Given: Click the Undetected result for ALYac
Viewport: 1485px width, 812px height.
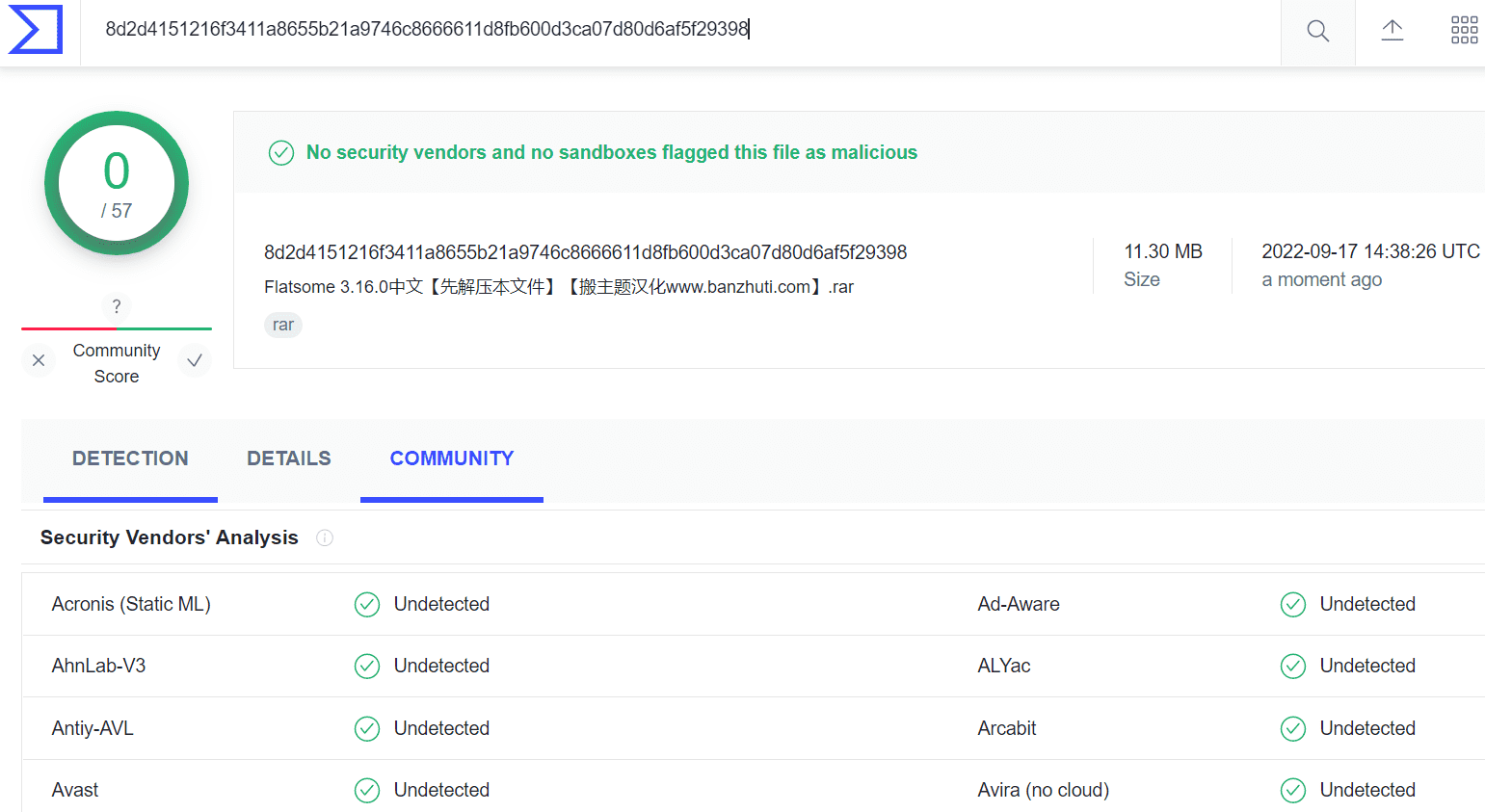Looking at the screenshot, I should click(1367, 666).
